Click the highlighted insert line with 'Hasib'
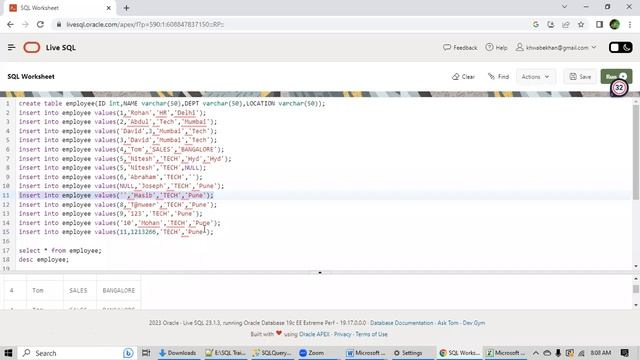Screen dimensions: 640x360 pyautogui.click(x=116, y=195)
